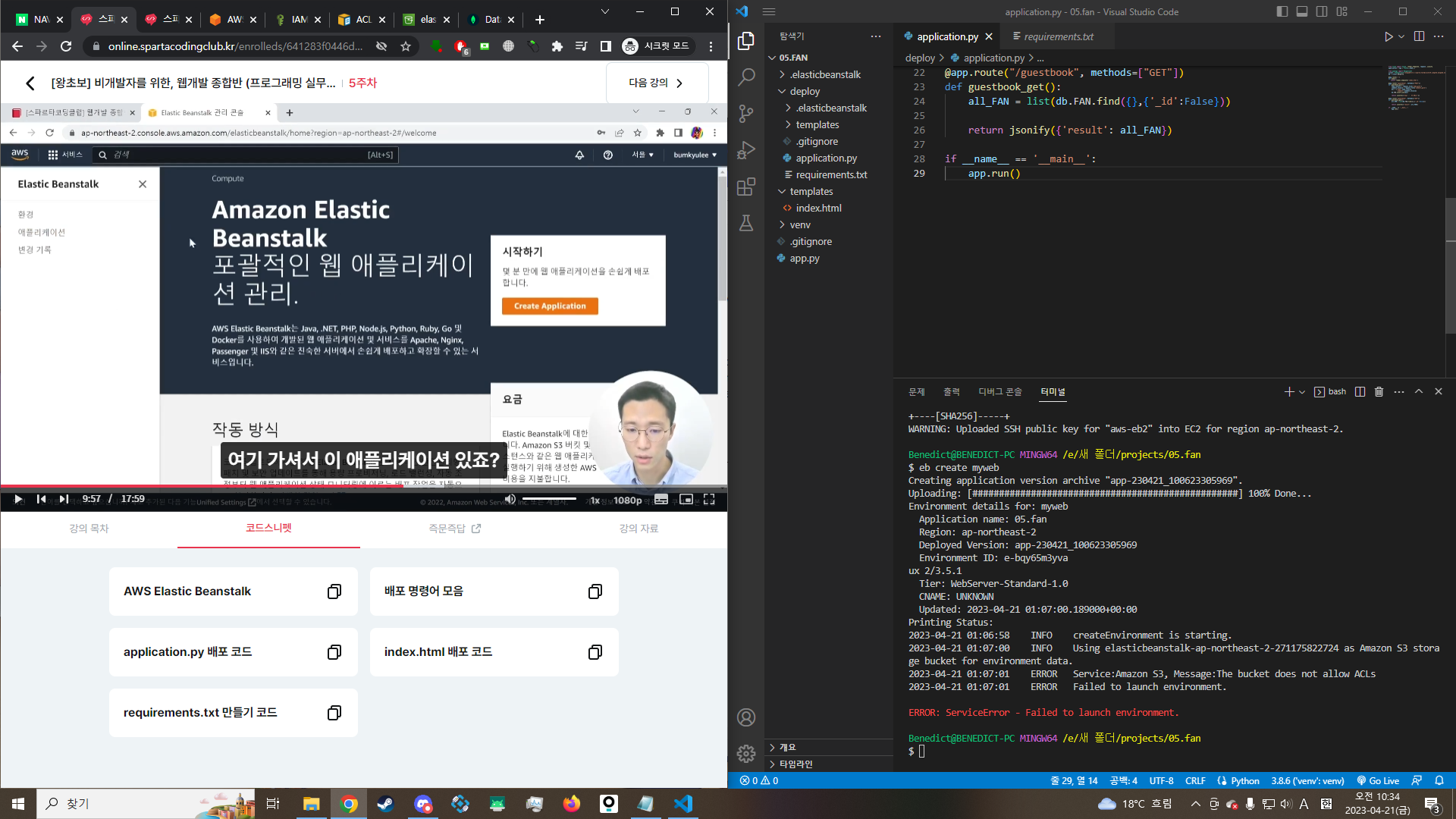Image resolution: width=1456 pixels, height=819 pixels.
Task: Seek the video progress bar
Action: pyautogui.click(x=364, y=486)
